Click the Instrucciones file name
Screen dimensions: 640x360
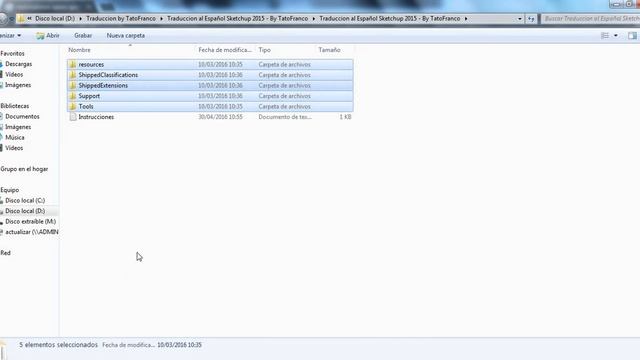96,117
